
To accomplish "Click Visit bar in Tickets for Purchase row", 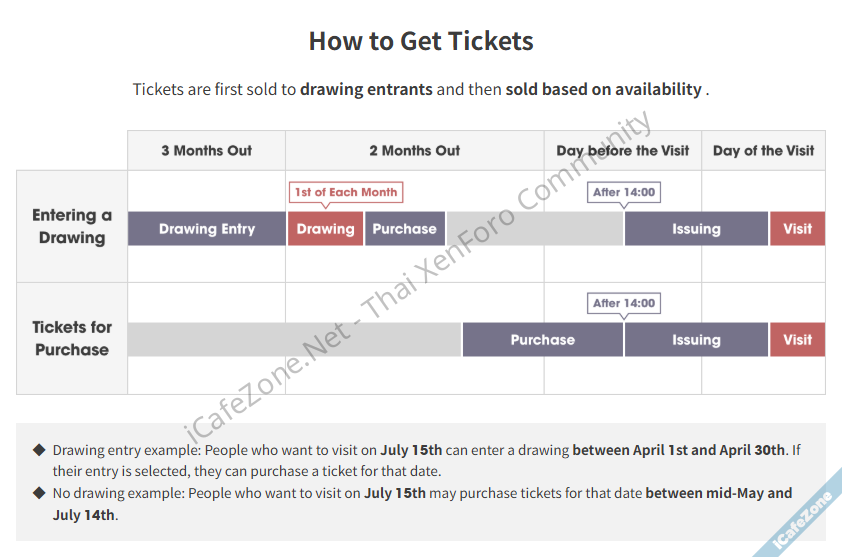I will click(x=797, y=340).
